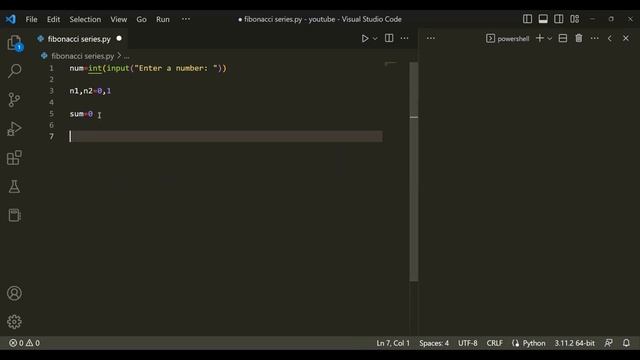
Task: Change indentation via Spaces: 4
Action: coord(434,343)
